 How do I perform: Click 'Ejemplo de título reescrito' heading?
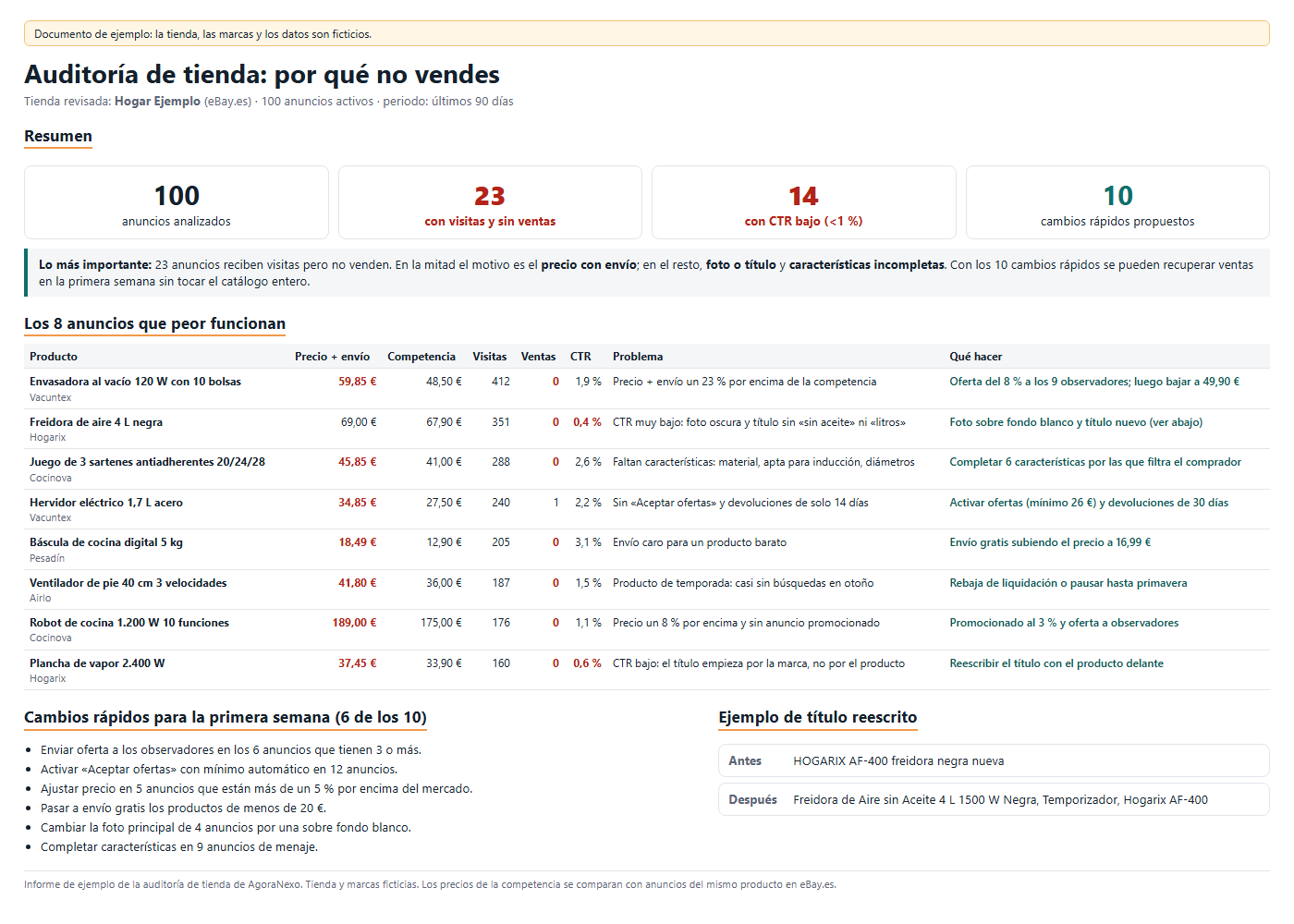(818, 717)
